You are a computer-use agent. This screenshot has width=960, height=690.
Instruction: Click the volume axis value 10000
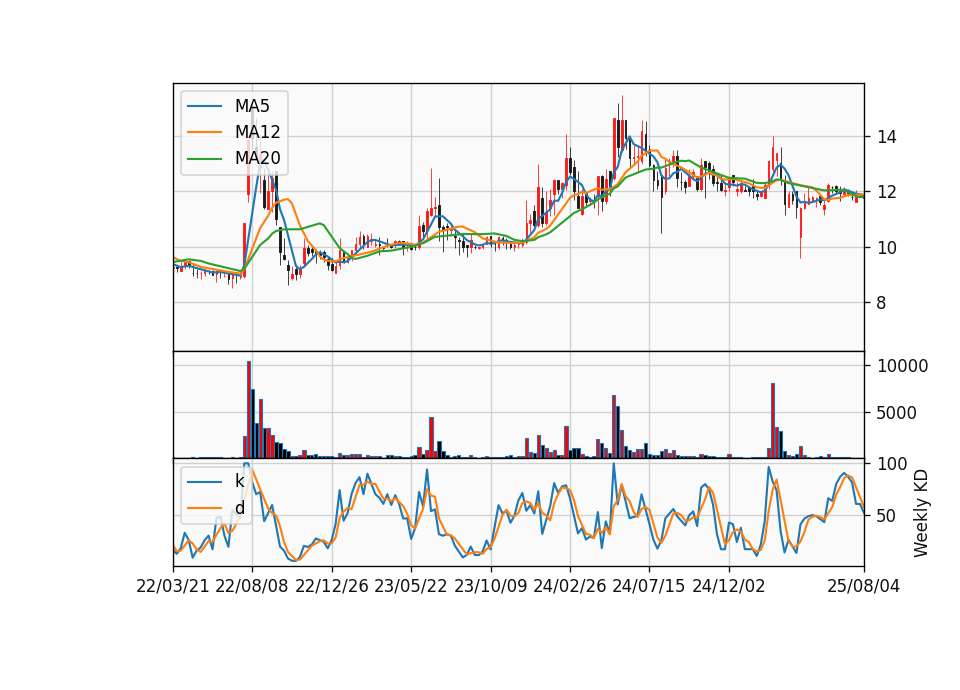pyautogui.click(x=902, y=366)
